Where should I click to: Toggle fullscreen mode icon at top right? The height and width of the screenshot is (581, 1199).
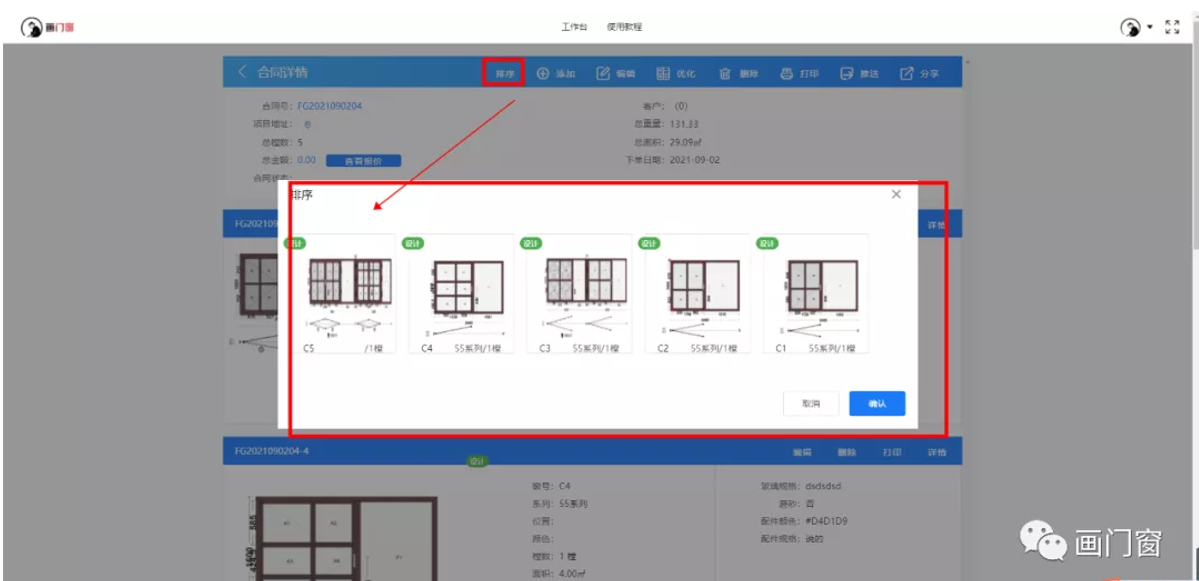(x=1173, y=27)
